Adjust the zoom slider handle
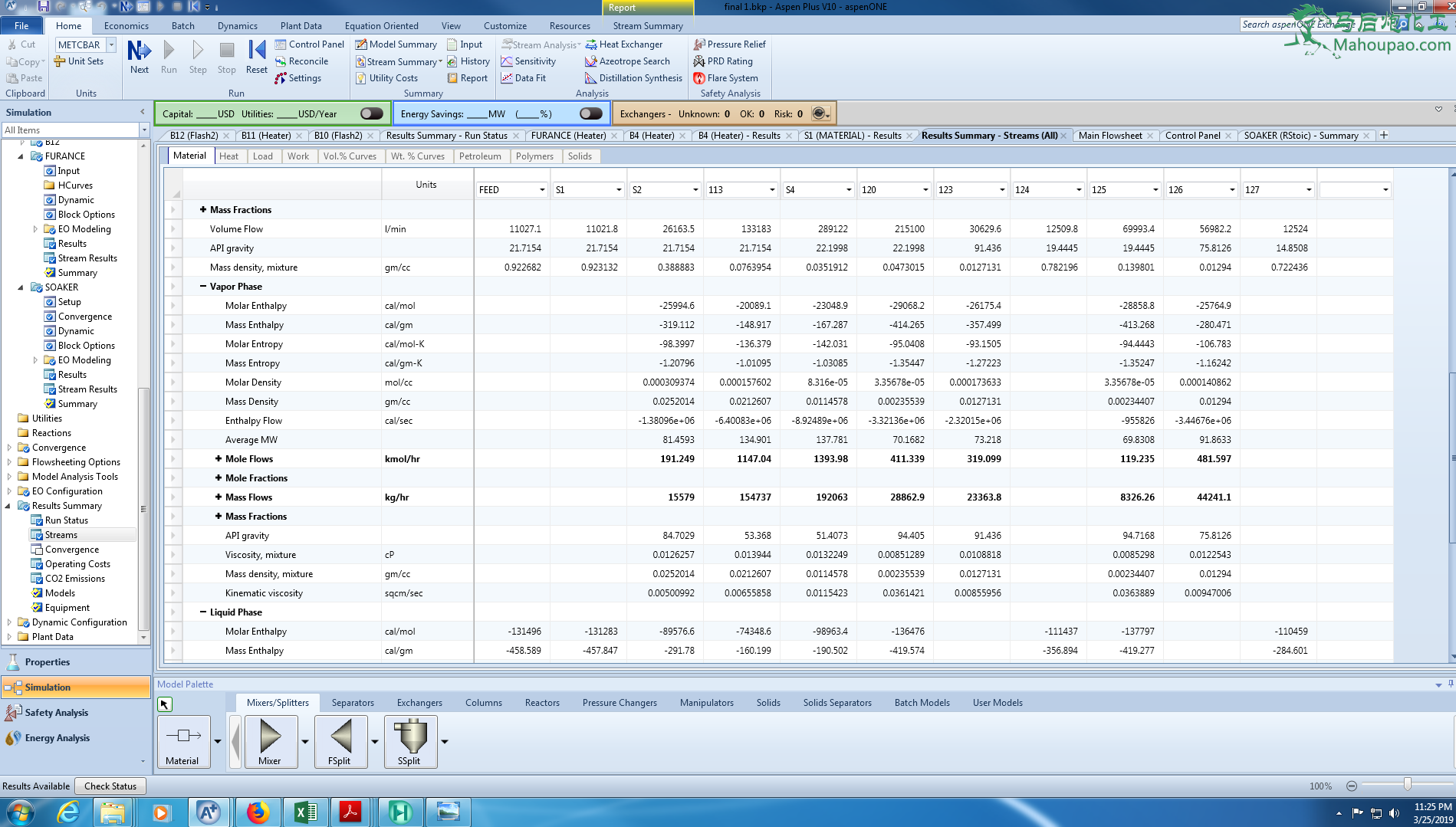This screenshot has height=827, width=1456. coord(1407,784)
